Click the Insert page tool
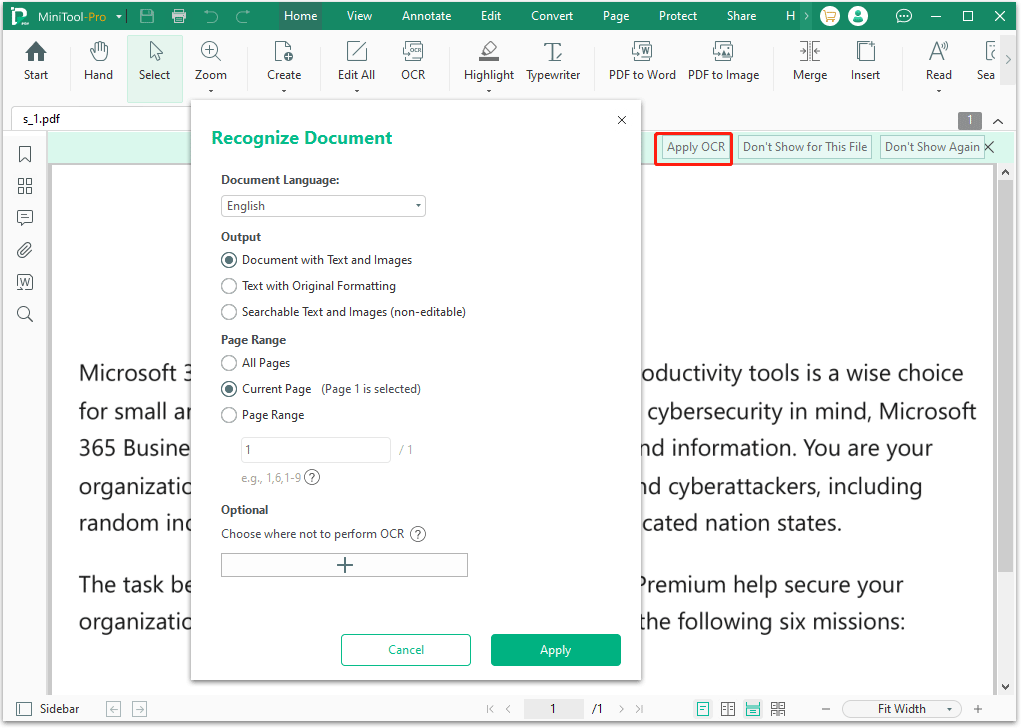Screen dimensions: 1021x728 click(865, 62)
